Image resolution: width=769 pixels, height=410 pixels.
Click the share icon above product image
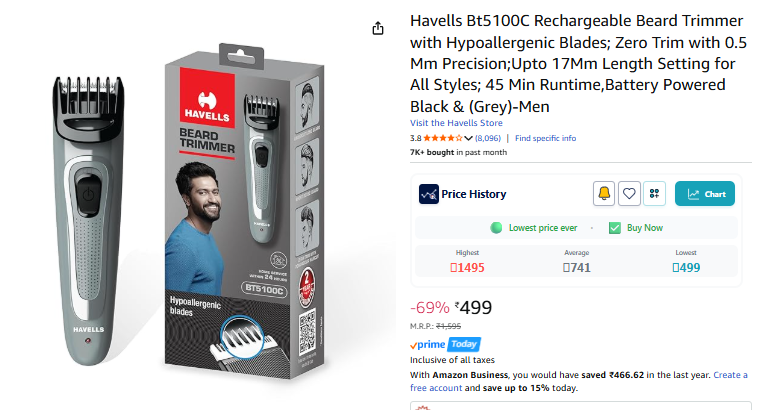(378, 28)
